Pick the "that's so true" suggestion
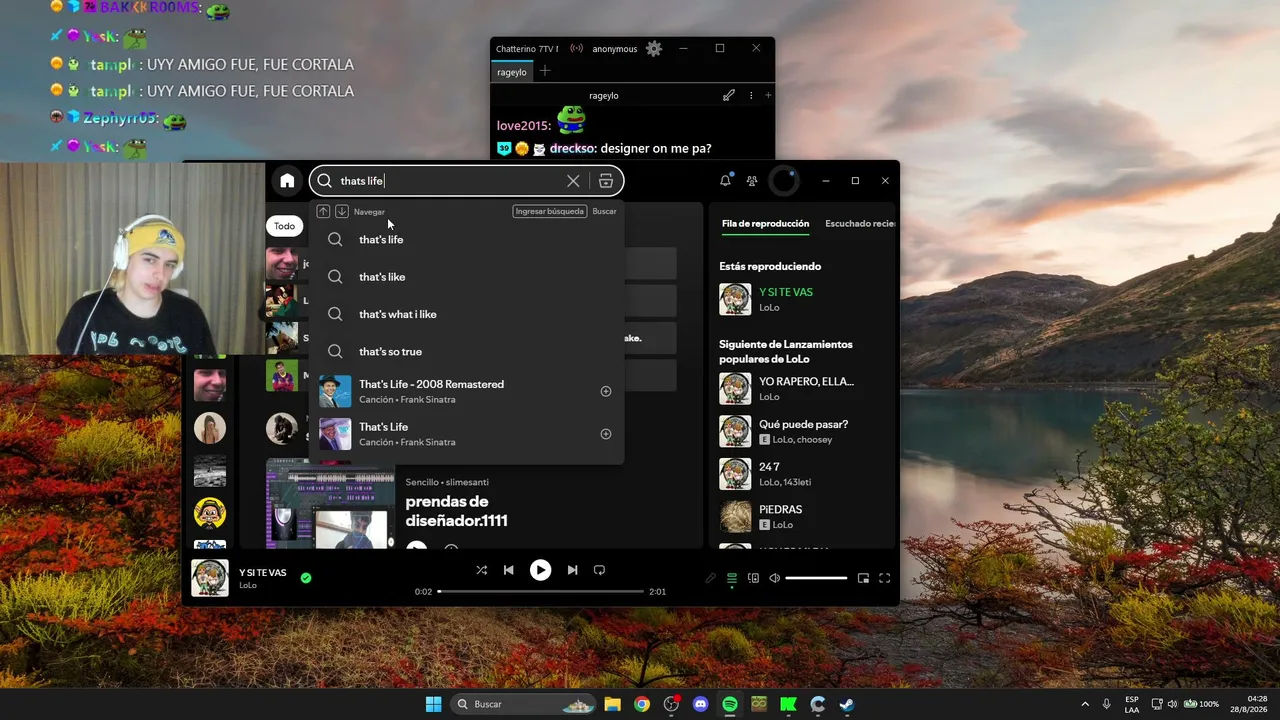 point(467,352)
